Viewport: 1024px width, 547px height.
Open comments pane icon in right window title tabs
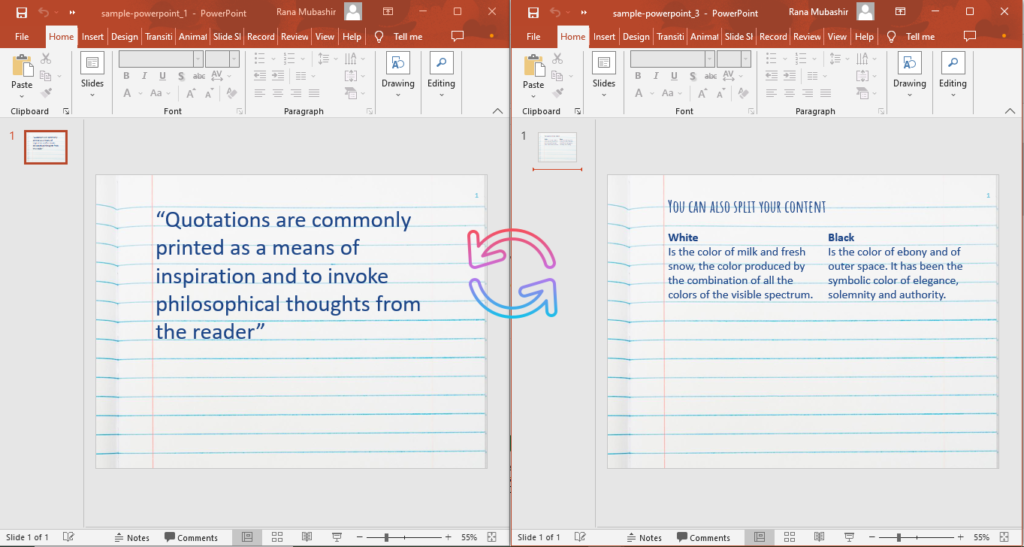pos(969,36)
